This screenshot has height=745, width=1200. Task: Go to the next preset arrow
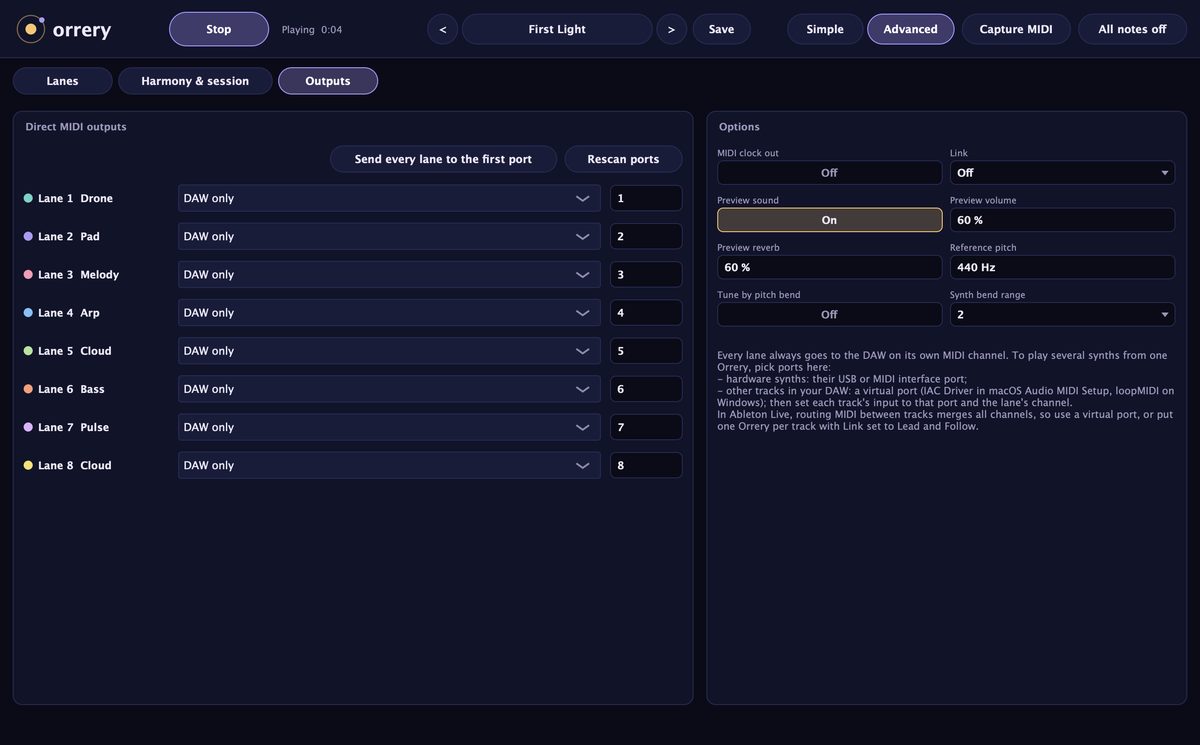pos(671,29)
